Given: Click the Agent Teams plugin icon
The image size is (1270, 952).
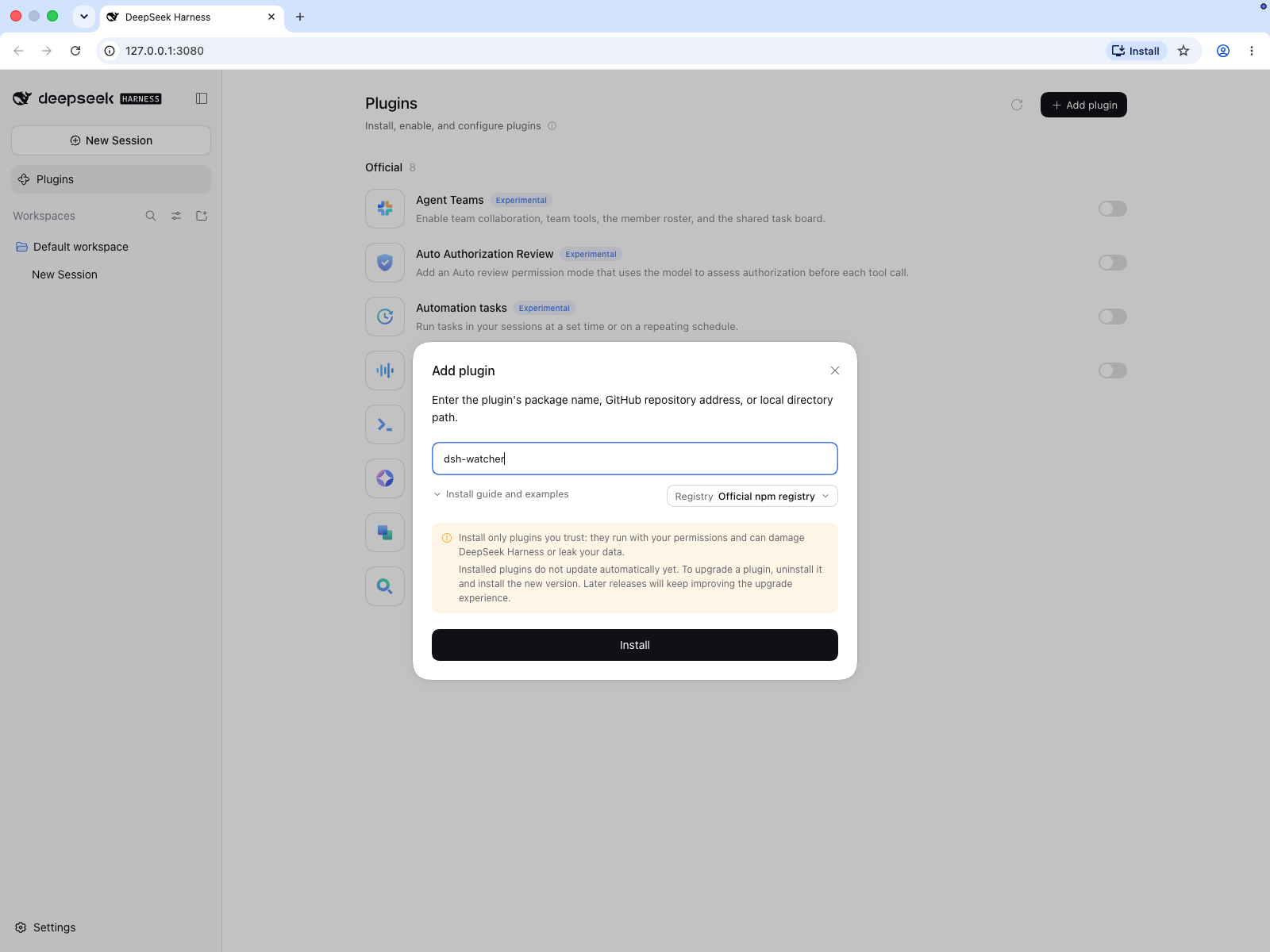Looking at the screenshot, I should 385,209.
